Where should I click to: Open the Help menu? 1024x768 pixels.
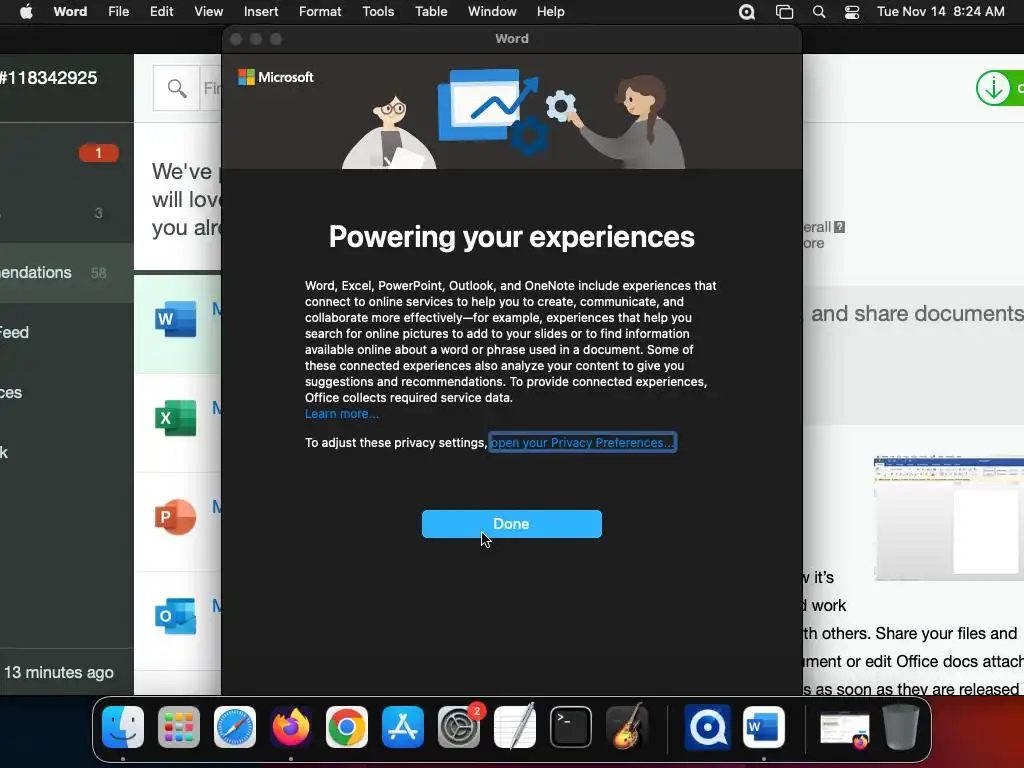(x=551, y=12)
